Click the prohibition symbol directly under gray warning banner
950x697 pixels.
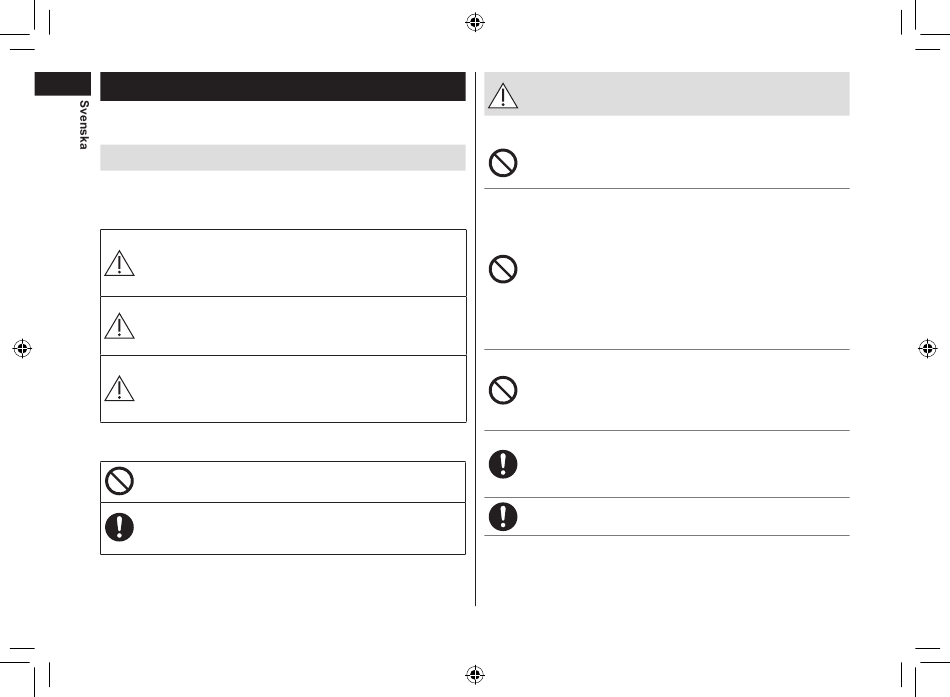503,162
